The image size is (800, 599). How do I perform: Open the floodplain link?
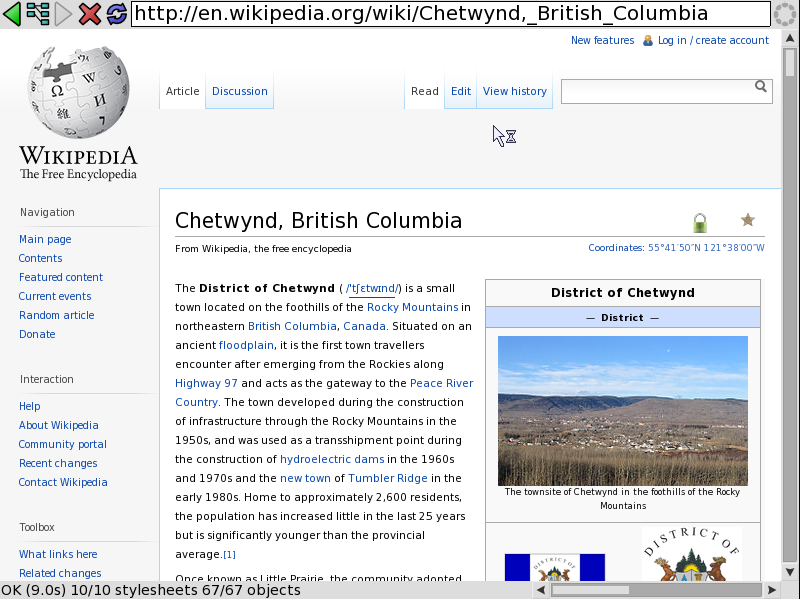246,345
